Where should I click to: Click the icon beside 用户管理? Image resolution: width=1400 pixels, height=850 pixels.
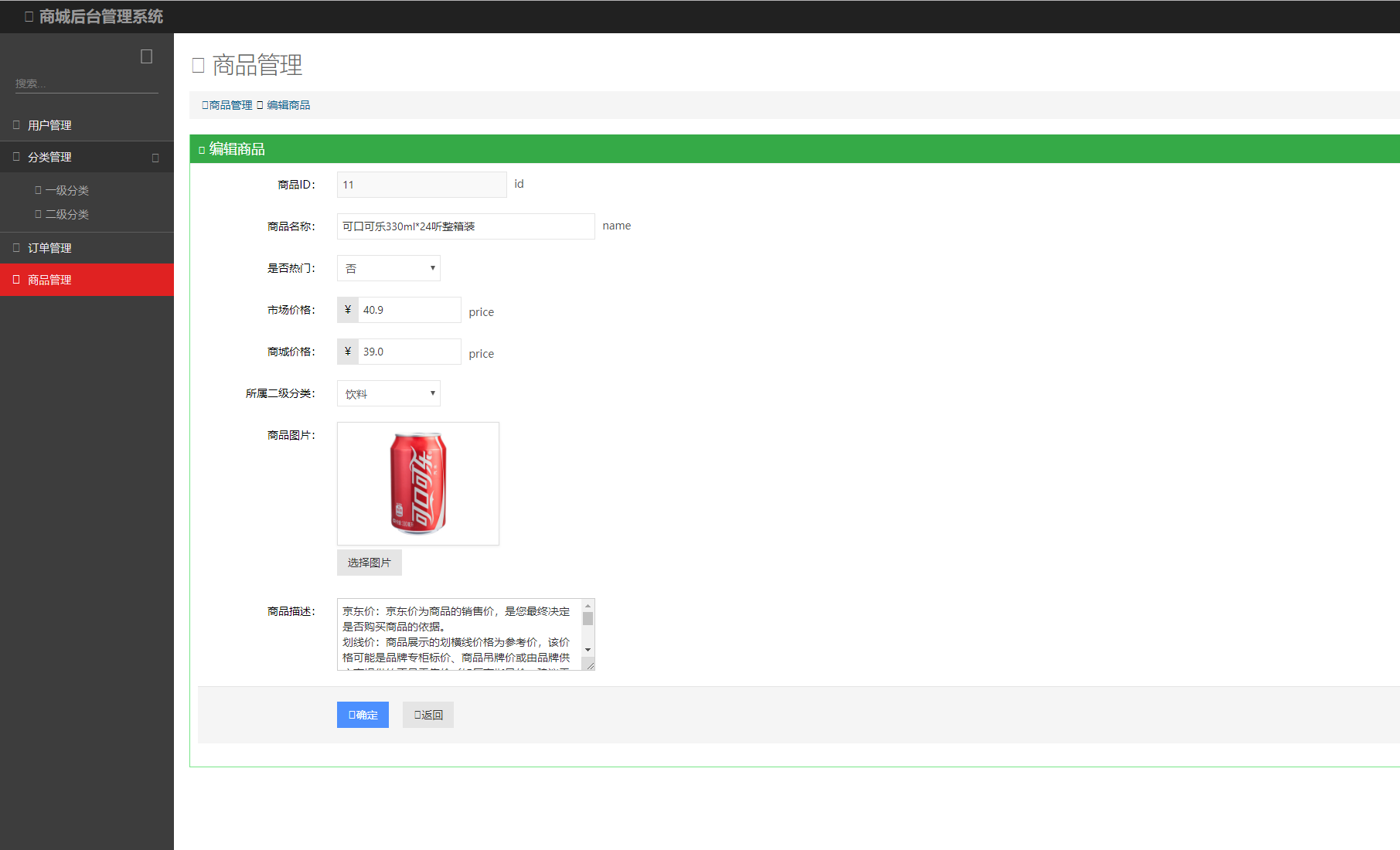click(16, 124)
